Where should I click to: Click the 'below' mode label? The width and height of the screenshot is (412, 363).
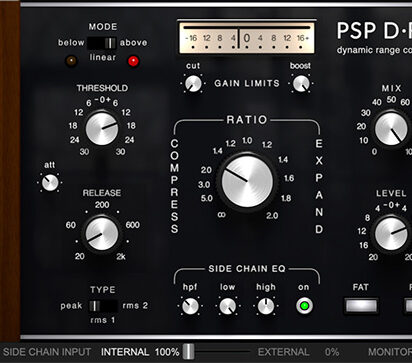coord(71,43)
